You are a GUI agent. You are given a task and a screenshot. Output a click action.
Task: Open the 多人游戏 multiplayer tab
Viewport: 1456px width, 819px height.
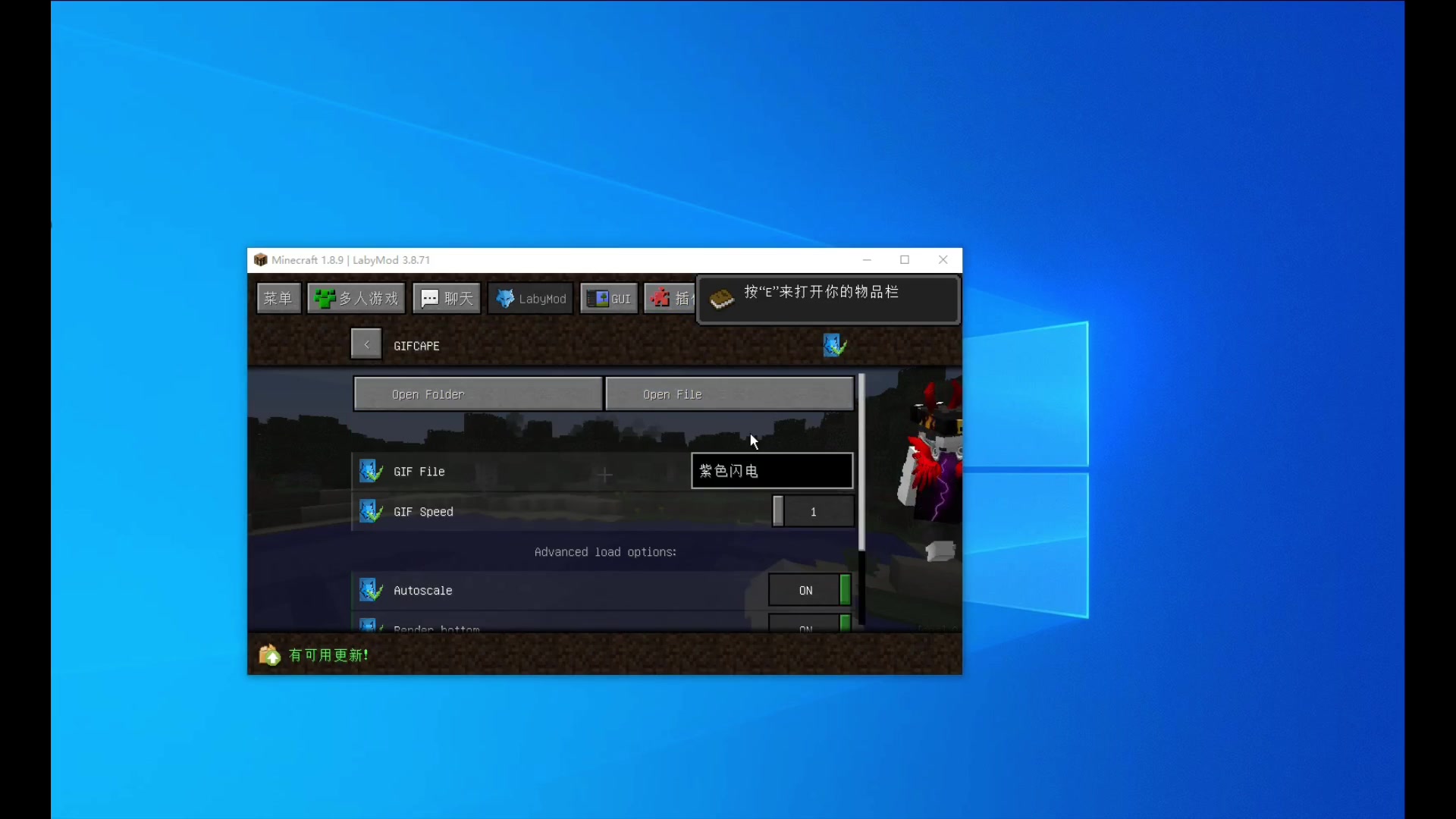[356, 298]
